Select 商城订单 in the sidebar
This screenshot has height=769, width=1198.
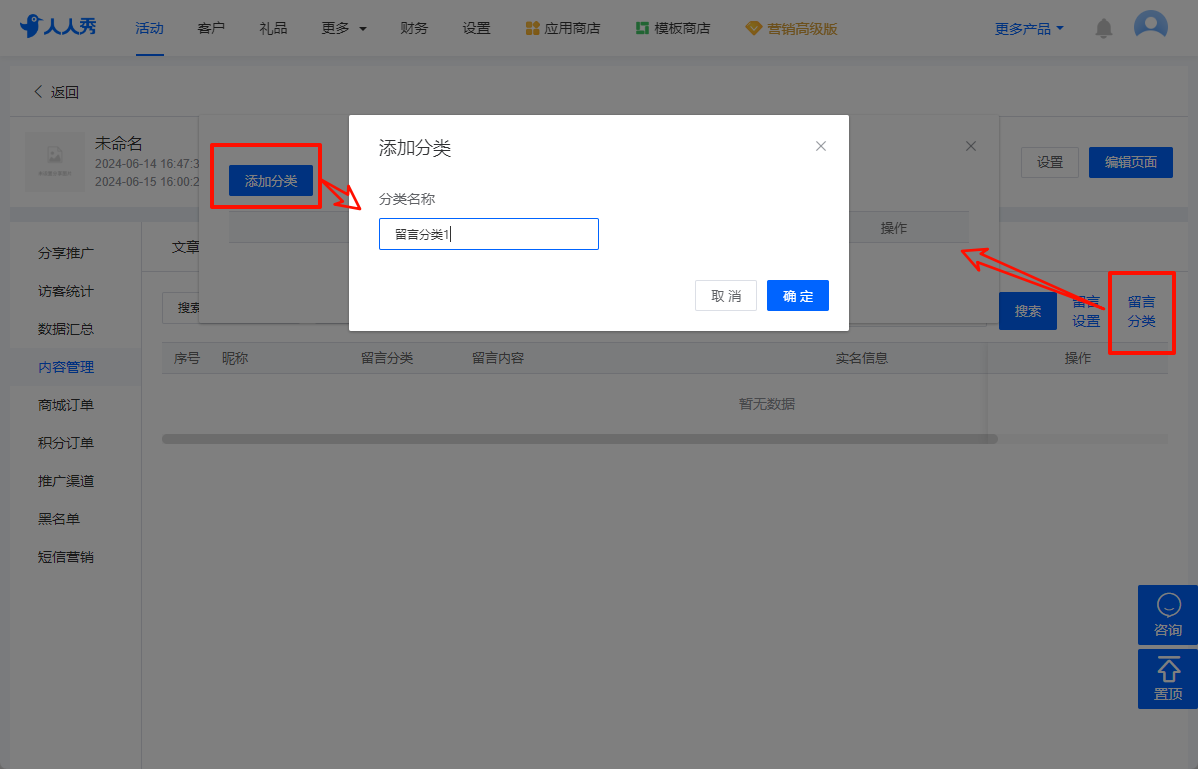click(66, 405)
